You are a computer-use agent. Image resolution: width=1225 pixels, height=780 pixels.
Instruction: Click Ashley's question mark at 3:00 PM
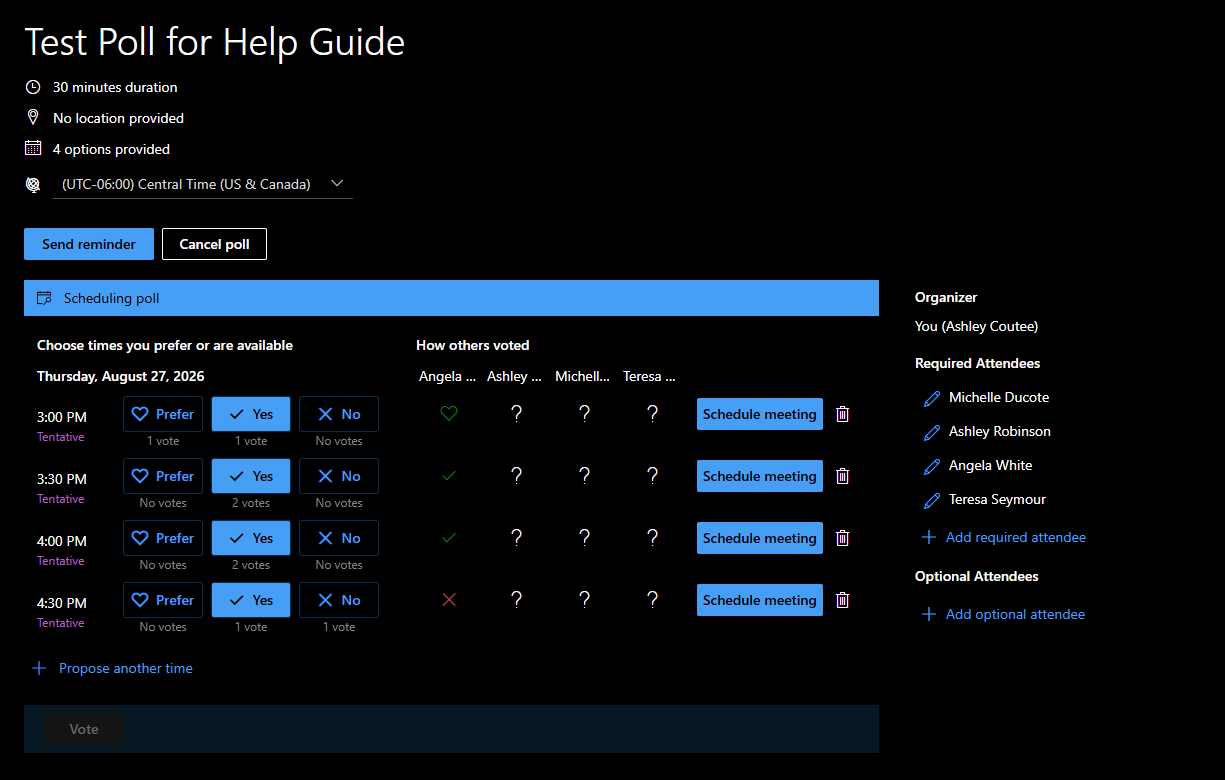[516, 413]
